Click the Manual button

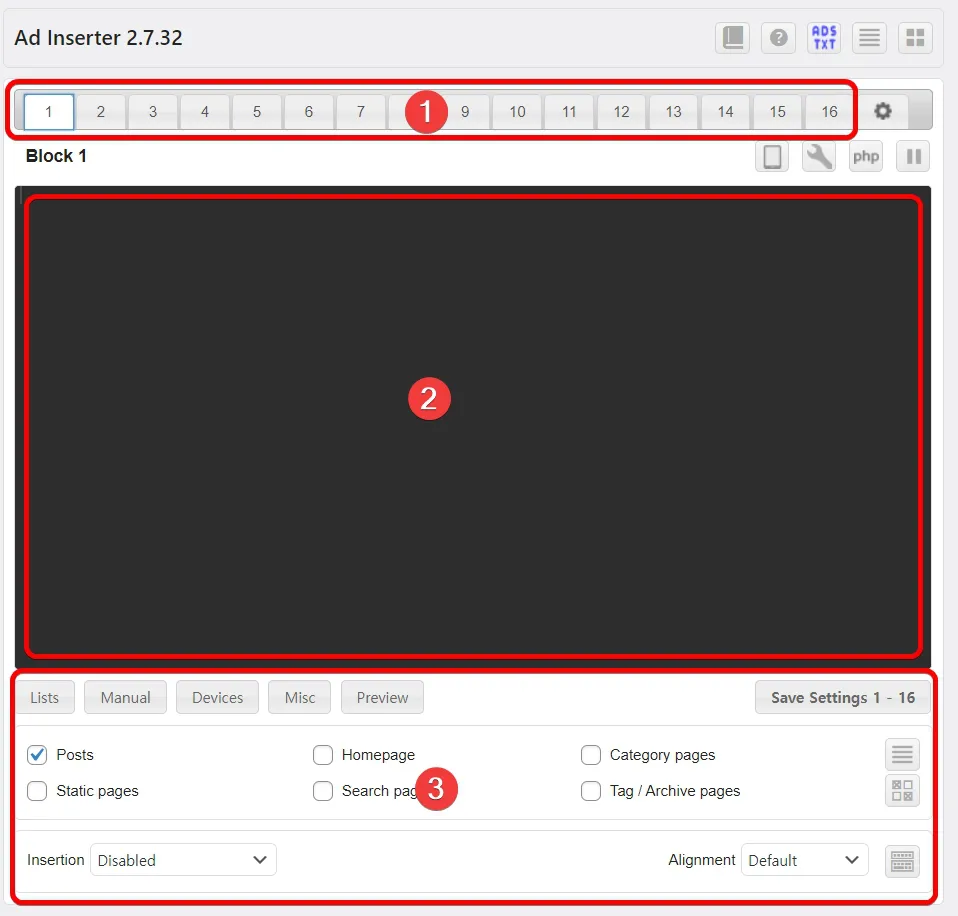click(125, 697)
